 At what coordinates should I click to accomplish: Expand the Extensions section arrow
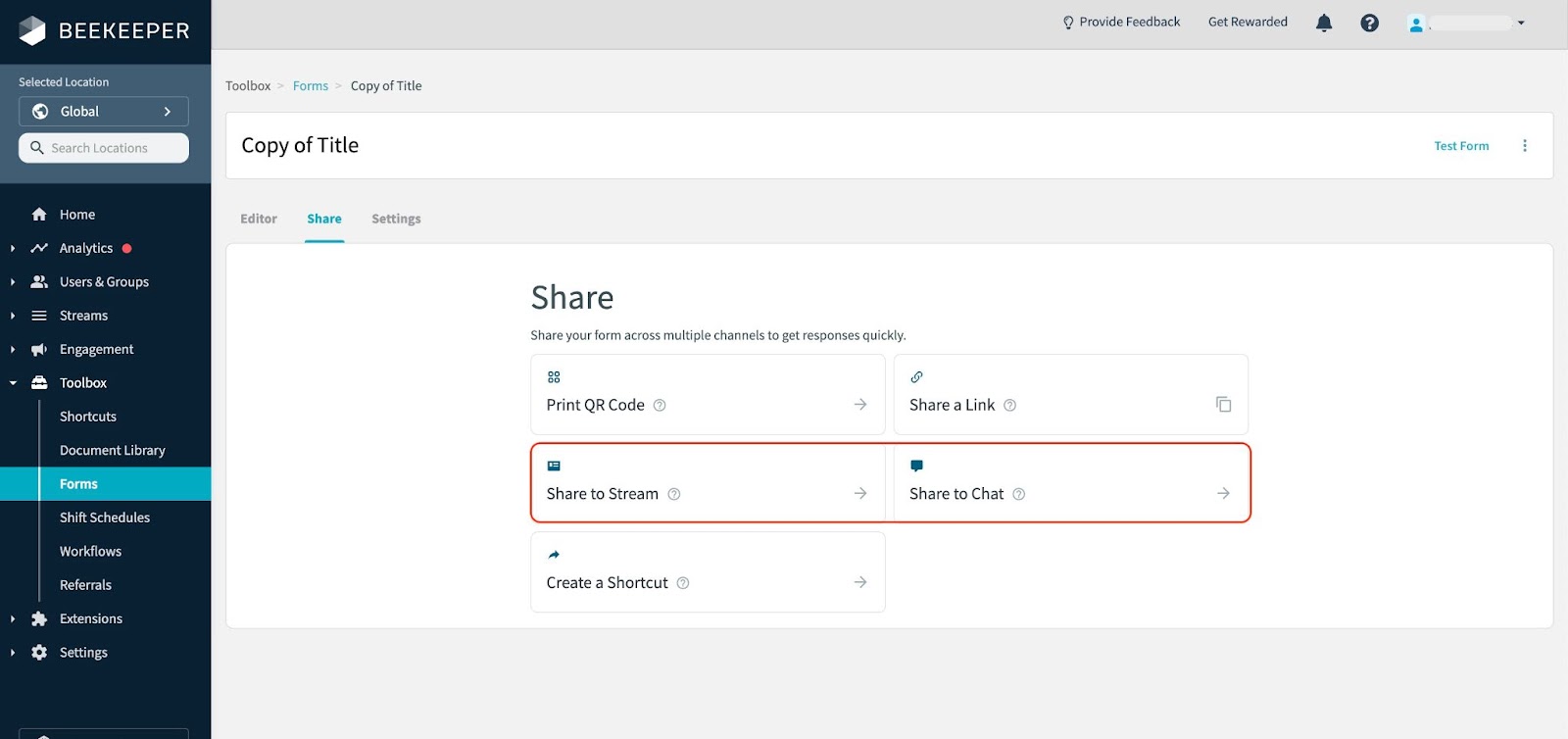[x=12, y=618]
